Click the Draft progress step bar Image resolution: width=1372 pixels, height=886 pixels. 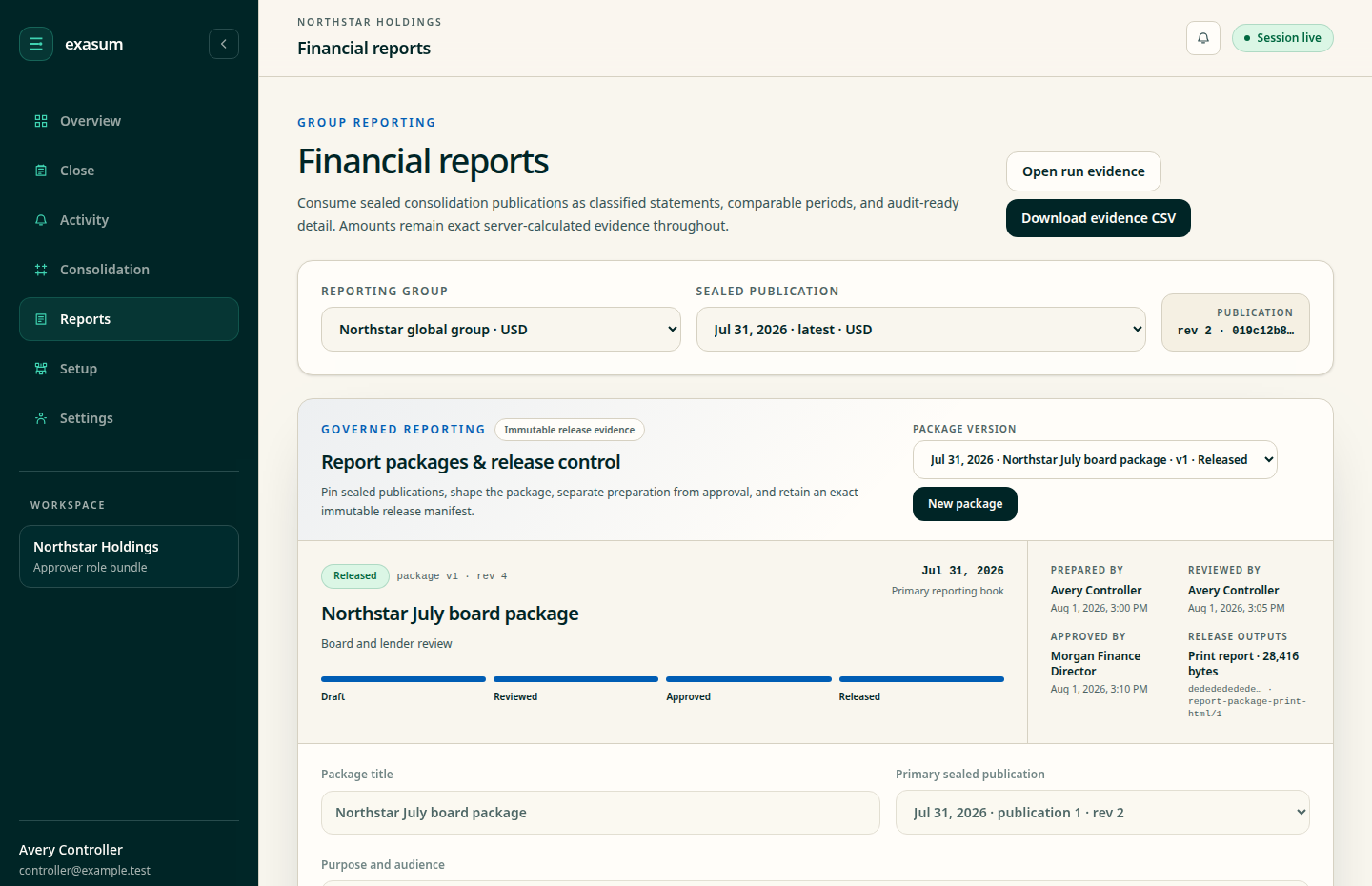(x=403, y=679)
